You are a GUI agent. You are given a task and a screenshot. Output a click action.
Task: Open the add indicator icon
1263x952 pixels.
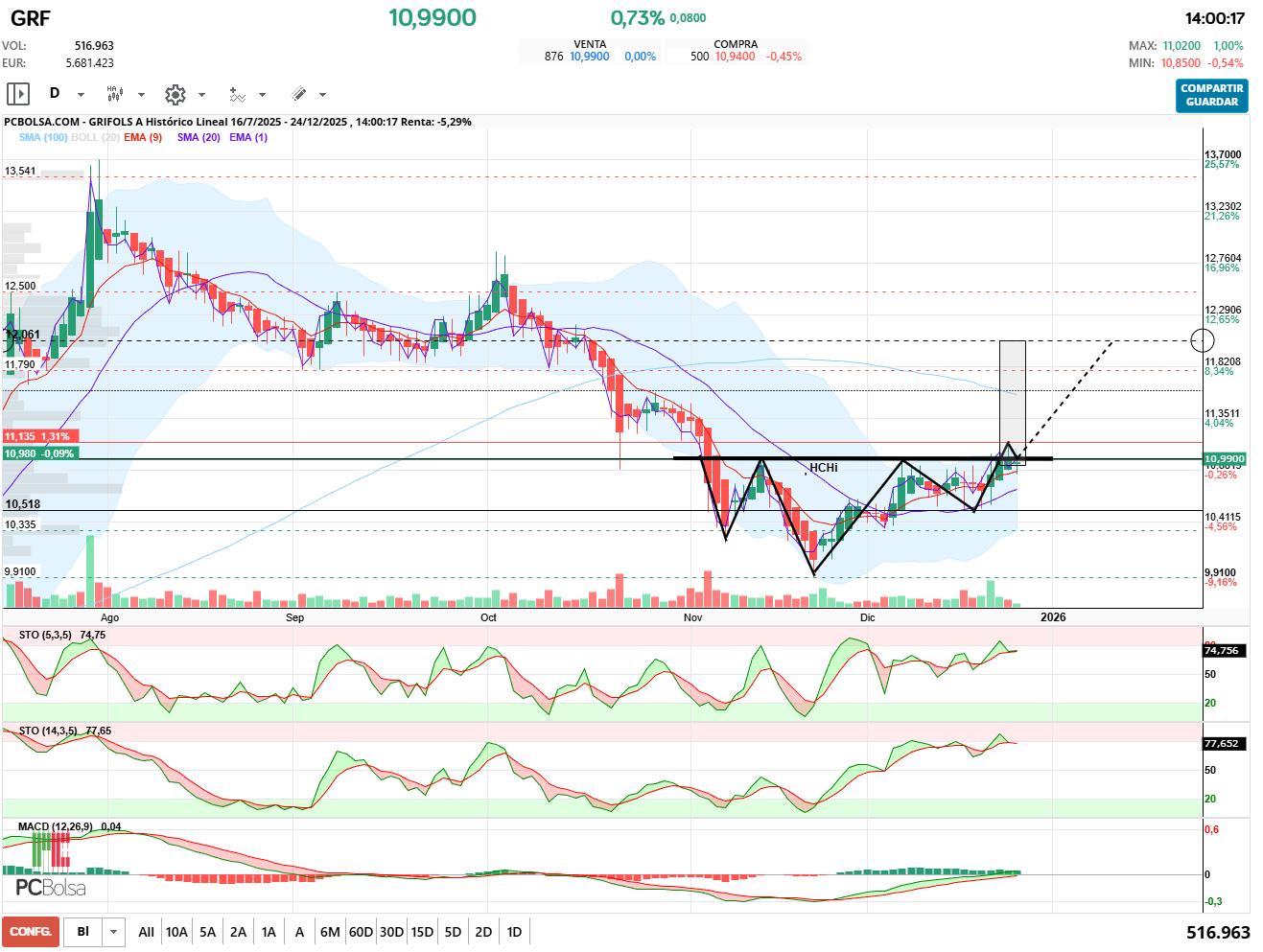coord(237,94)
